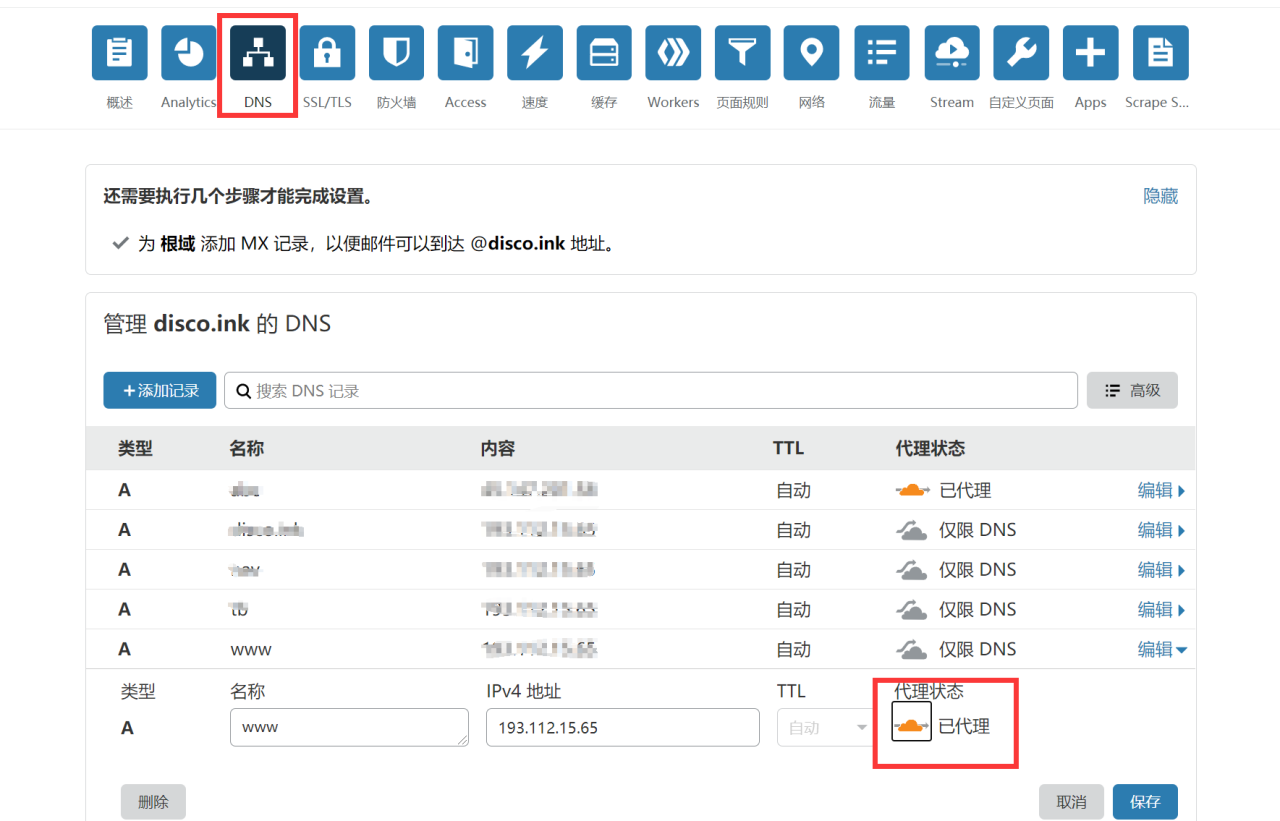Click the 保存 save button
The width and height of the screenshot is (1280, 821).
(x=1145, y=802)
